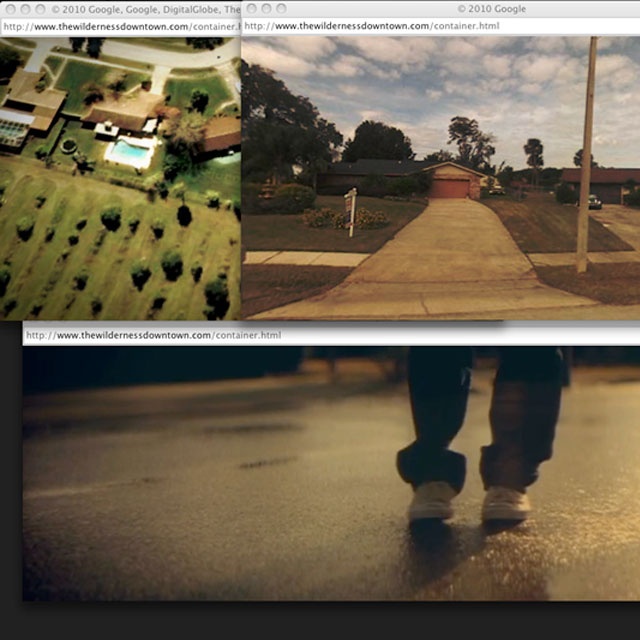Click the street view window's zoom button
The image size is (640, 640).
(281, 9)
